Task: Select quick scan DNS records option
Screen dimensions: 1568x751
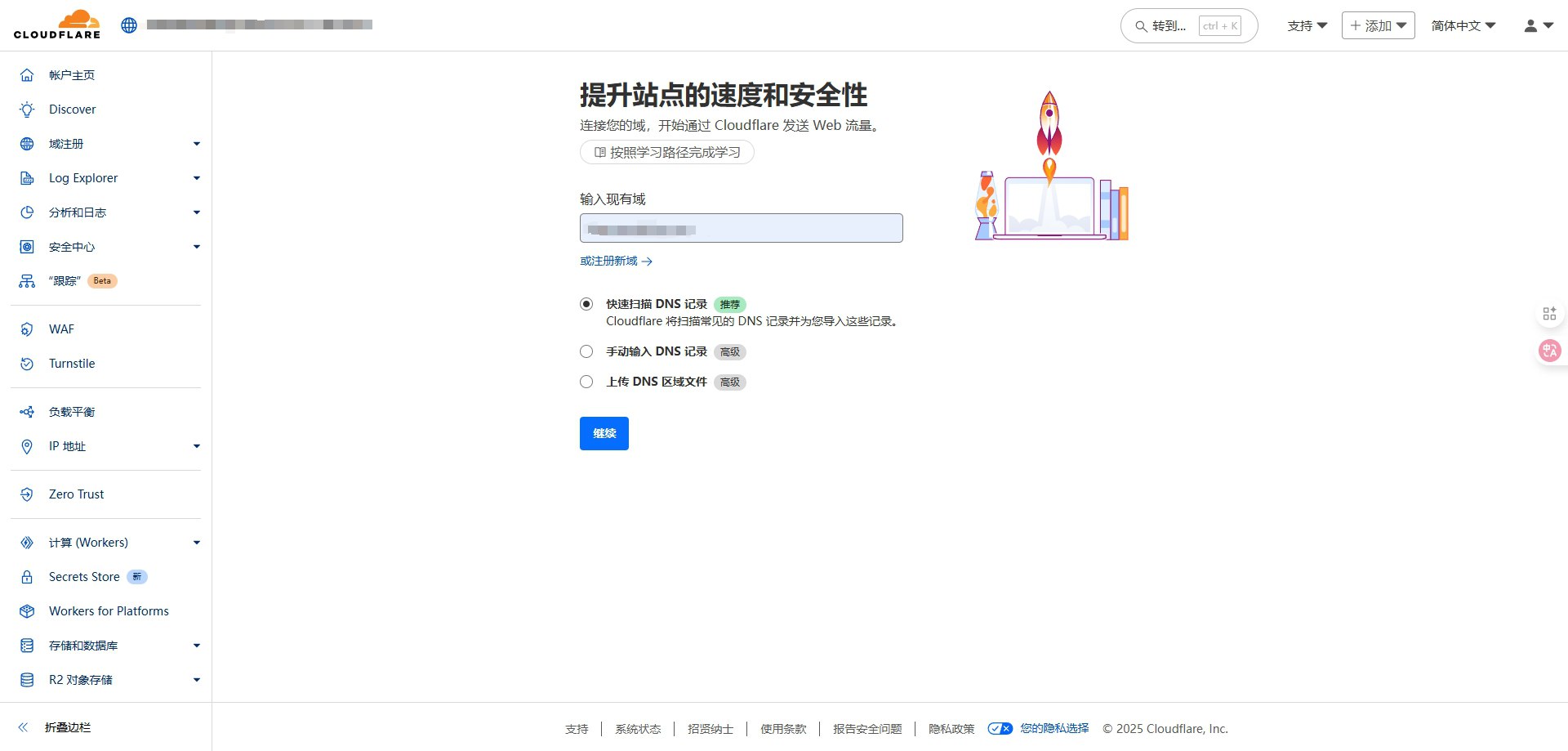Action: click(586, 304)
